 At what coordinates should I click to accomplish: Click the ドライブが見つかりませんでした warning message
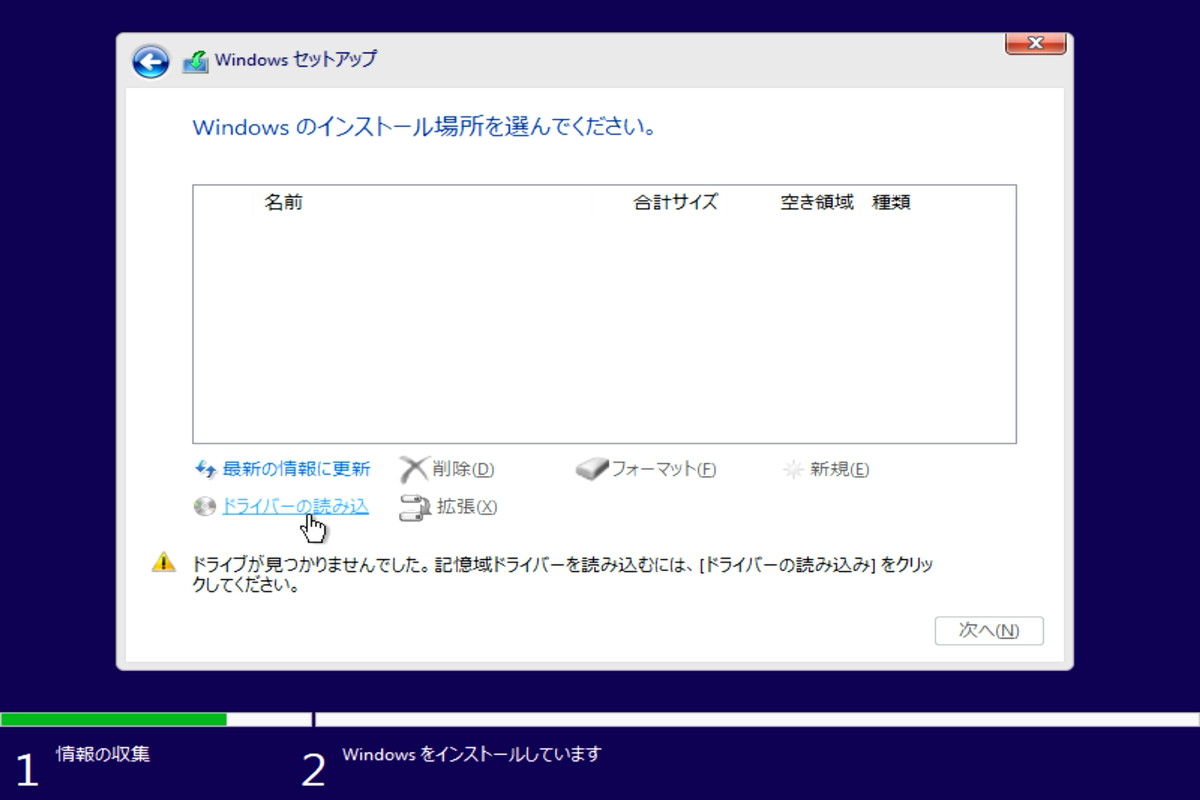563,575
